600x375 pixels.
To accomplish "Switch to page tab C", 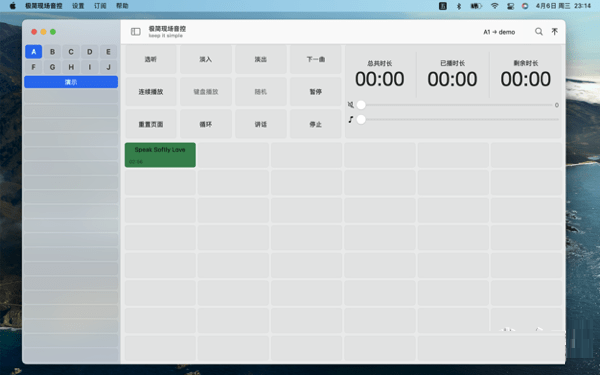I will pyautogui.click(x=71, y=52).
